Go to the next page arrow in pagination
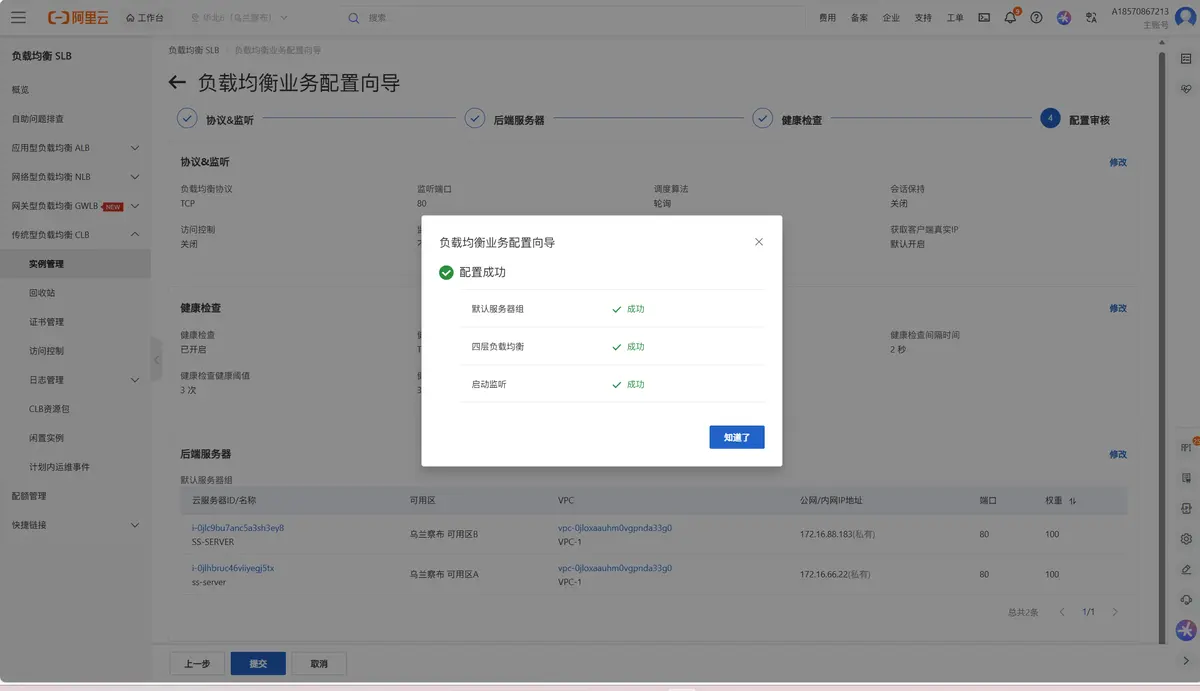 pos(1115,612)
